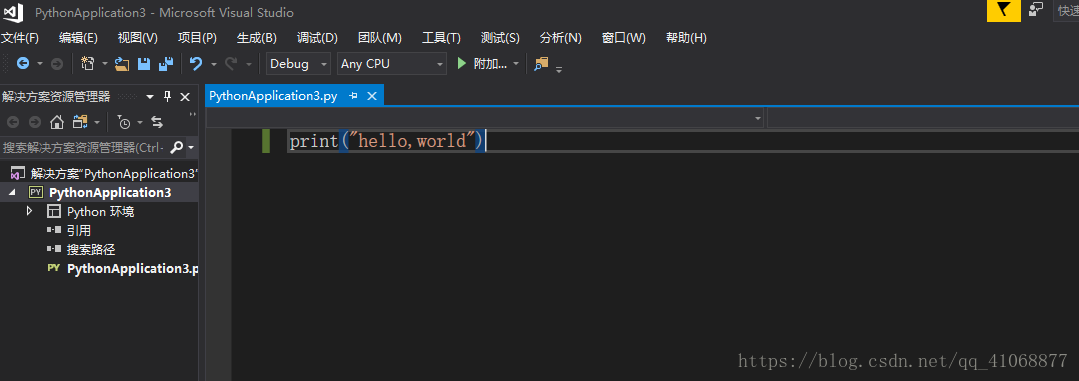Viewport: 1079px width, 381px height.
Task: Open navigate backward history dropdown
Action: point(39,63)
